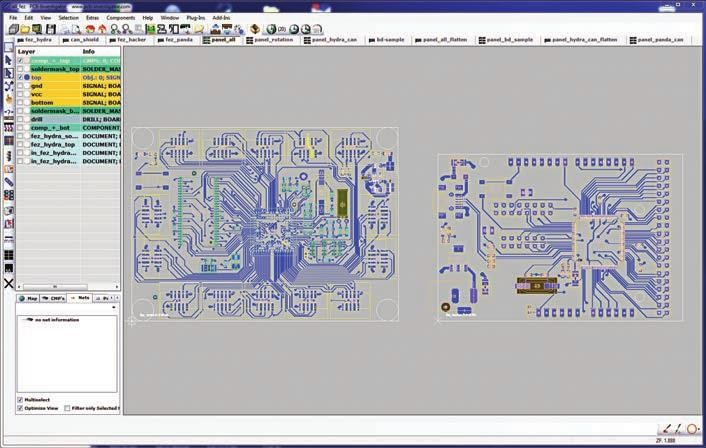Switch to the panel_panda_can tab
The width and height of the screenshot is (706, 448).
657,40
